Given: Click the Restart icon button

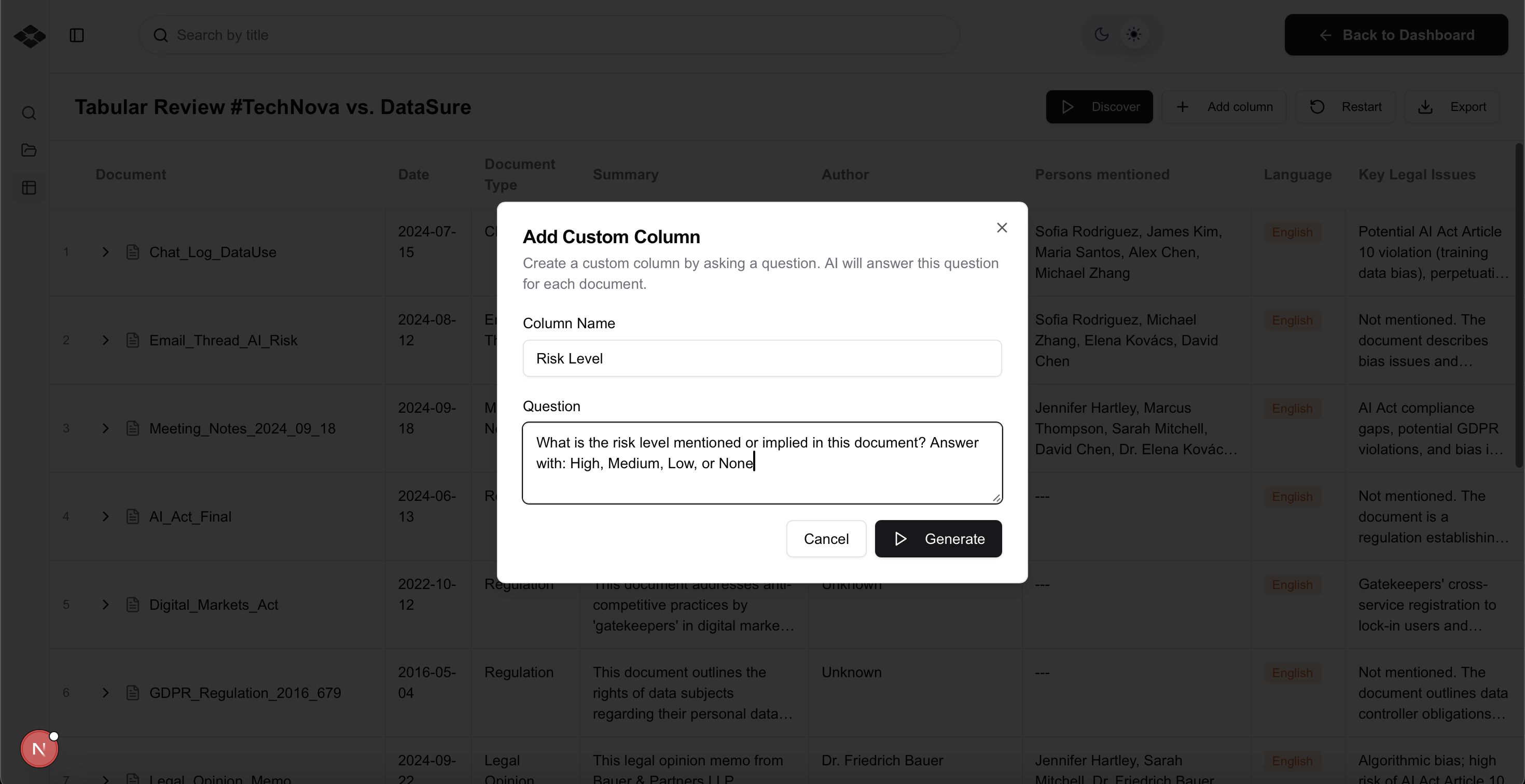Looking at the screenshot, I should click(x=1316, y=106).
